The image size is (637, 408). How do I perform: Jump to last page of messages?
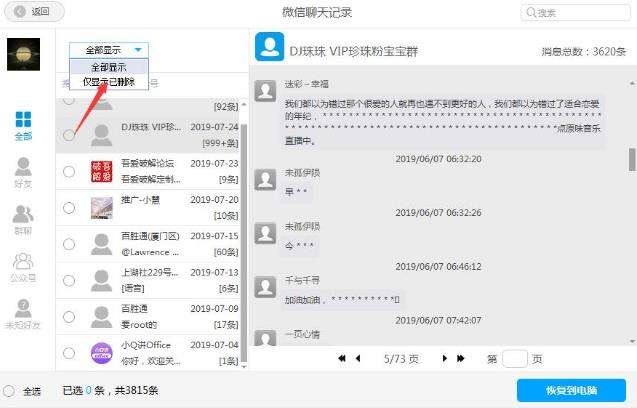pos(460,358)
